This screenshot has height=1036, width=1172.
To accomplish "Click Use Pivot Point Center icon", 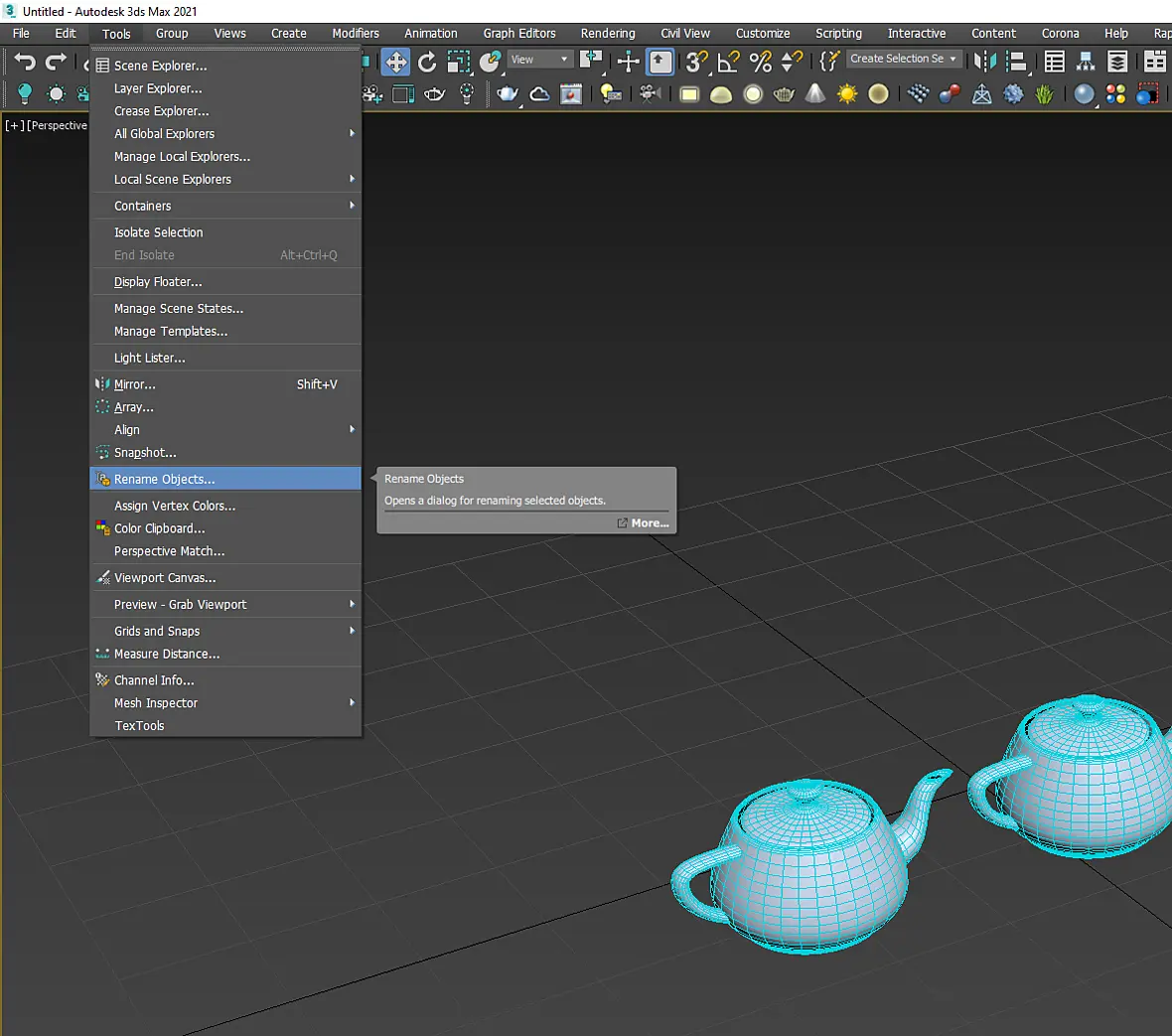I will [591, 62].
